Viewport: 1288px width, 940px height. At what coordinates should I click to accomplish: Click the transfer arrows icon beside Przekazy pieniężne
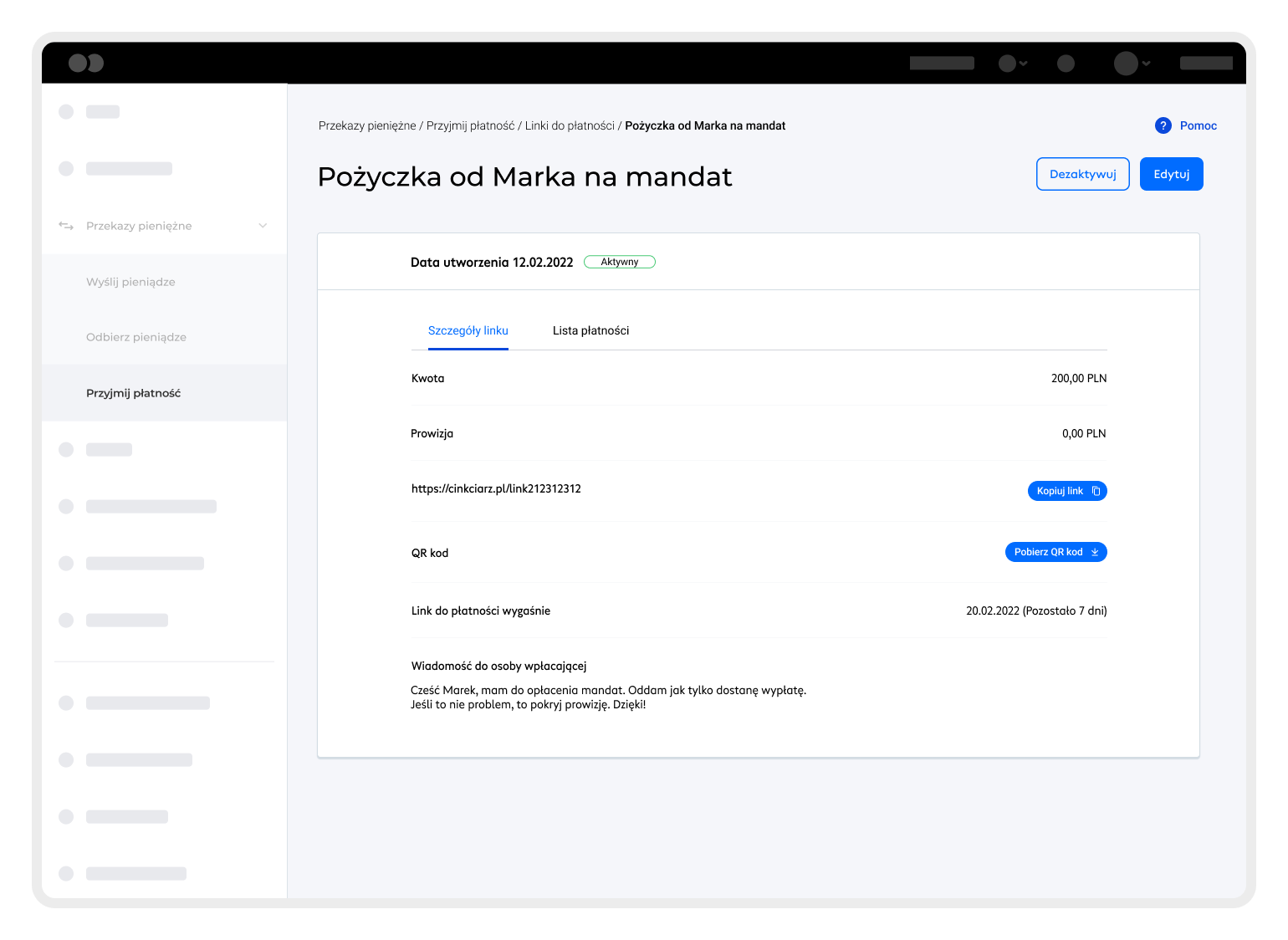point(66,226)
